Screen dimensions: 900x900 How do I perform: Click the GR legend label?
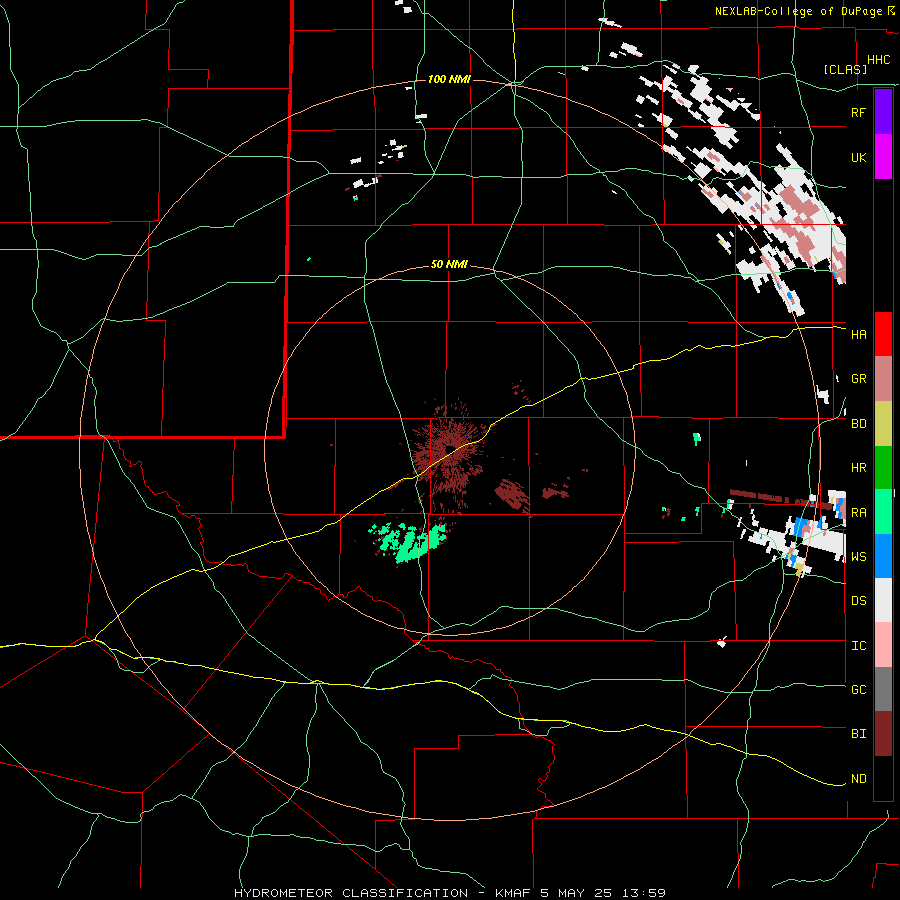(858, 379)
